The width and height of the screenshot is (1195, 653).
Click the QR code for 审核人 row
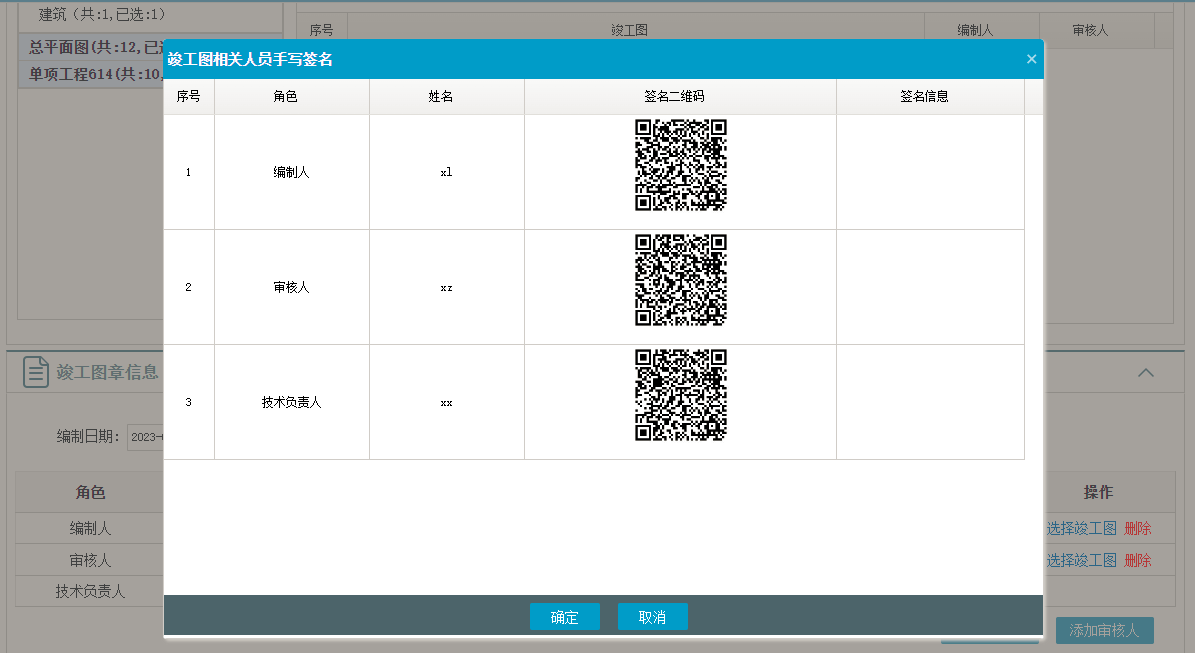[681, 280]
